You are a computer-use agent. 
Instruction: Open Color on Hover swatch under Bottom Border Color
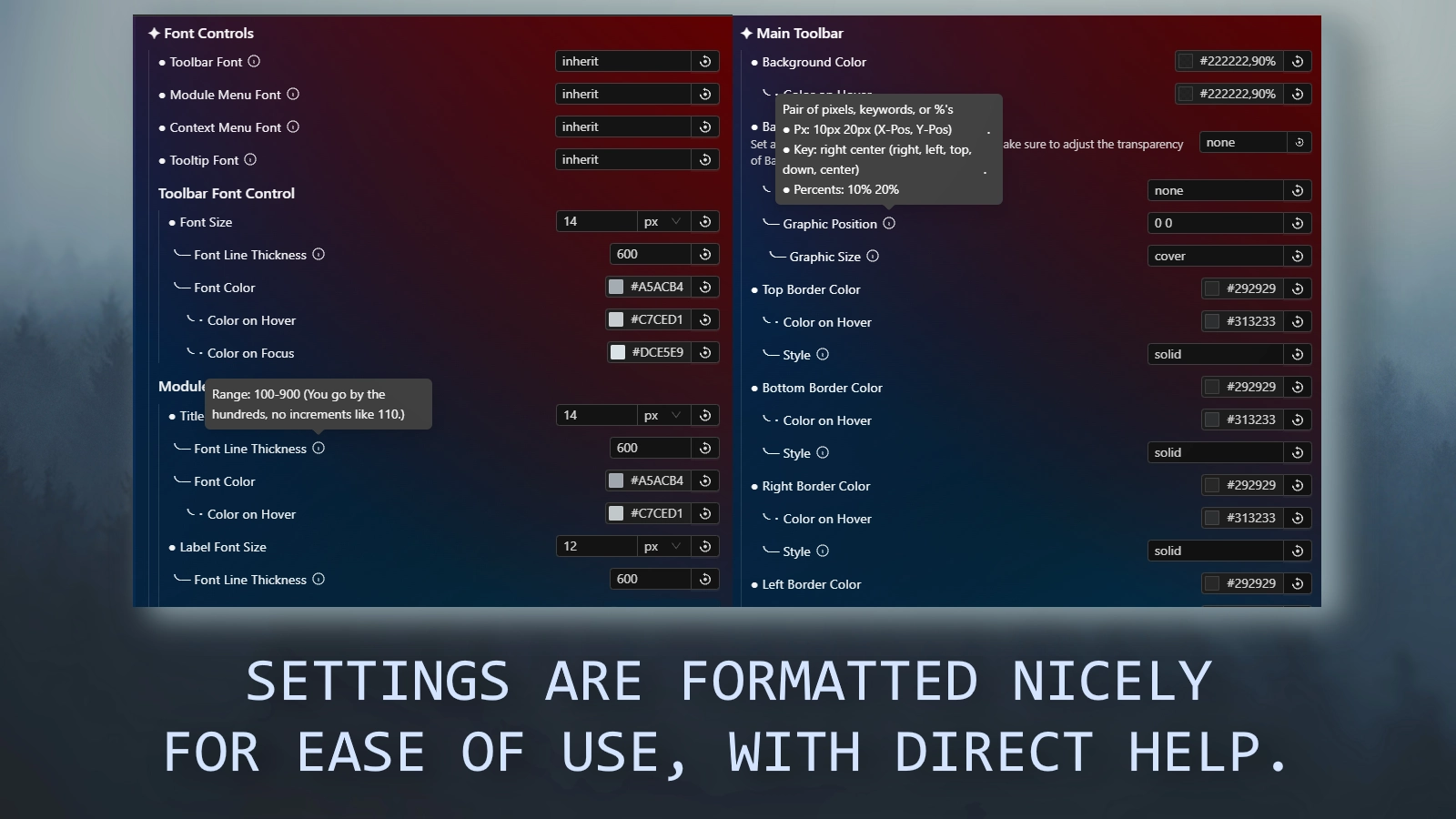(x=1212, y=420)
